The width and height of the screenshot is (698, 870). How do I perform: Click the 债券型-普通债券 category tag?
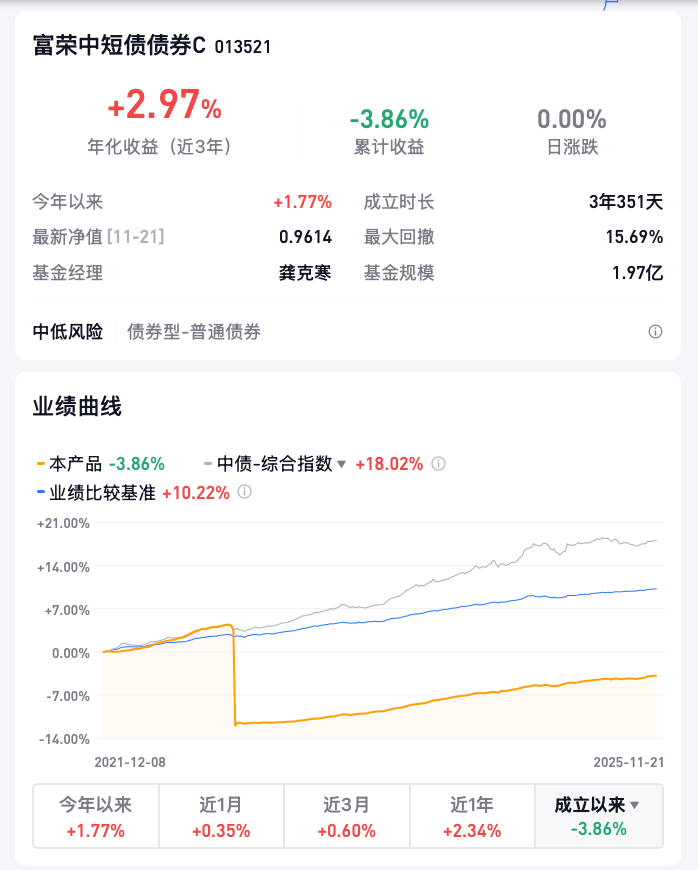tap(194, 332)
